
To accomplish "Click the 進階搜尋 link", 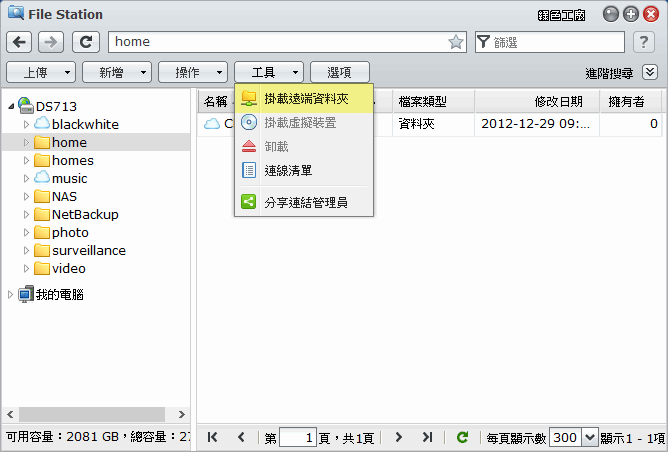I will click(609, 73).
